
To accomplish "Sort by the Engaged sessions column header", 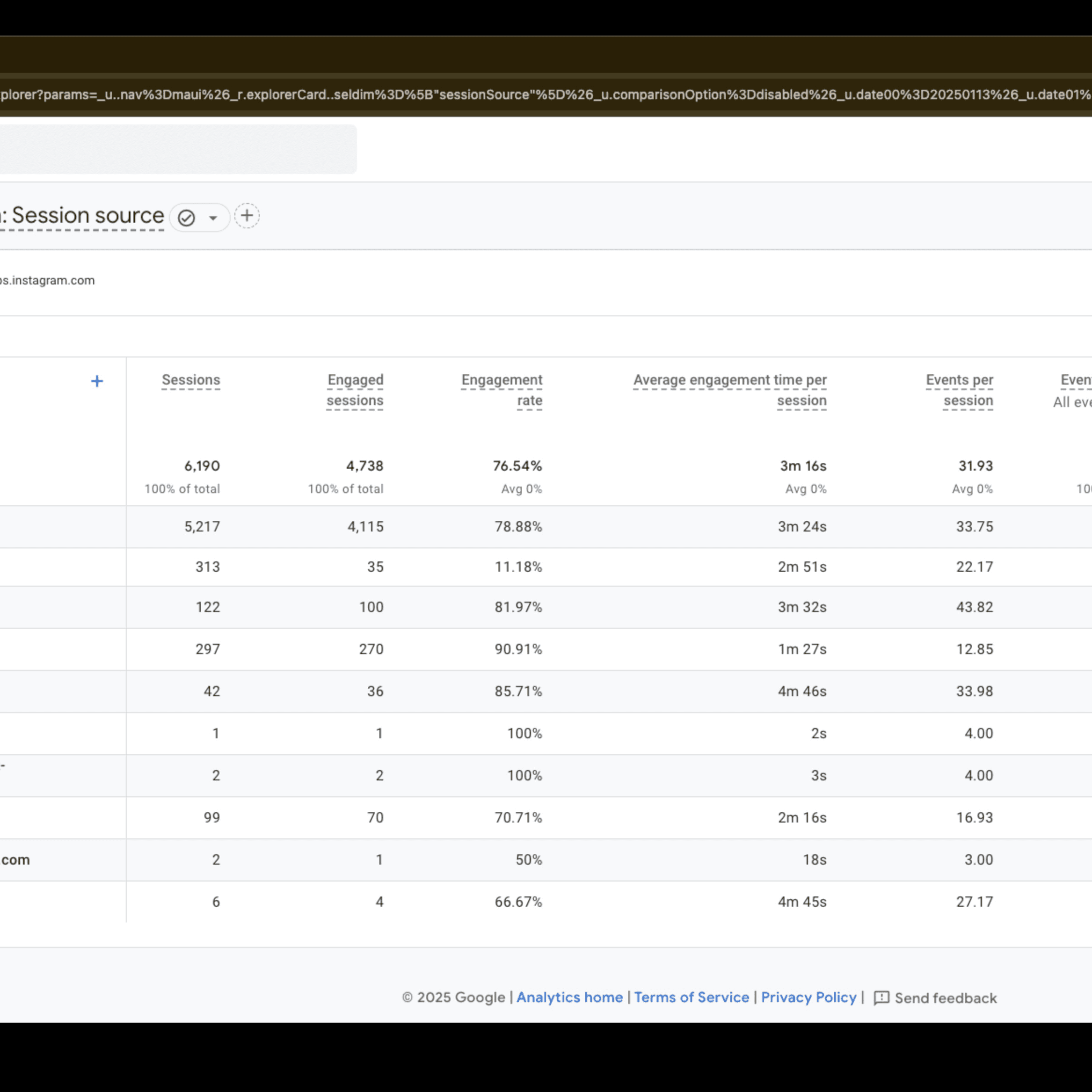I will tap(355, 390).
